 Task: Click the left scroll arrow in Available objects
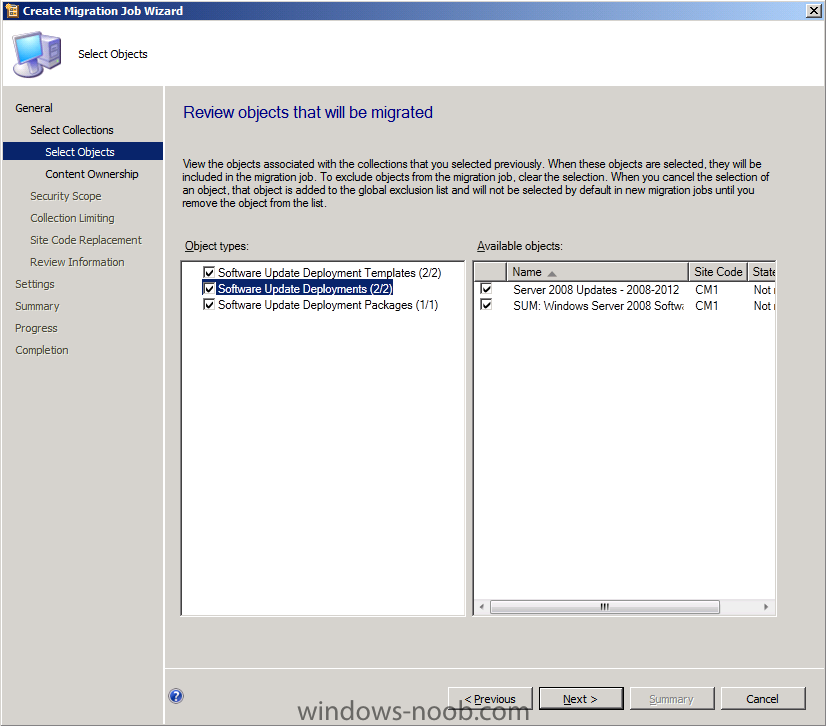click(481, 607)
